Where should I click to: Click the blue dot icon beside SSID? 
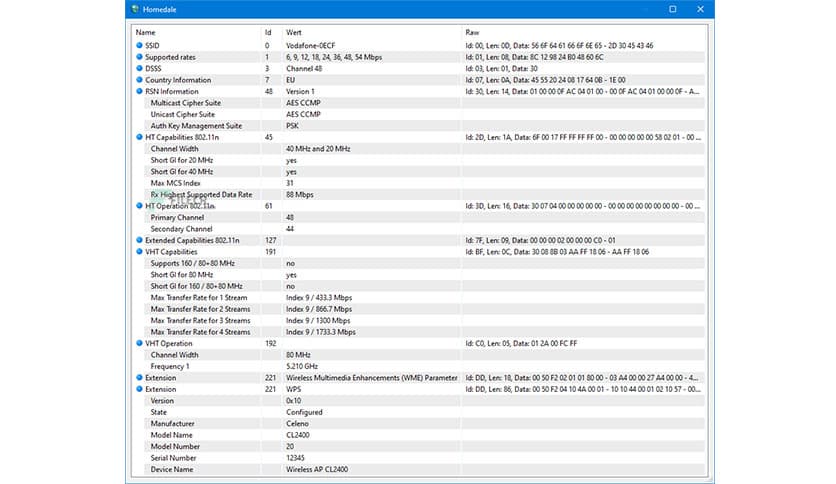tap(139, 46)
